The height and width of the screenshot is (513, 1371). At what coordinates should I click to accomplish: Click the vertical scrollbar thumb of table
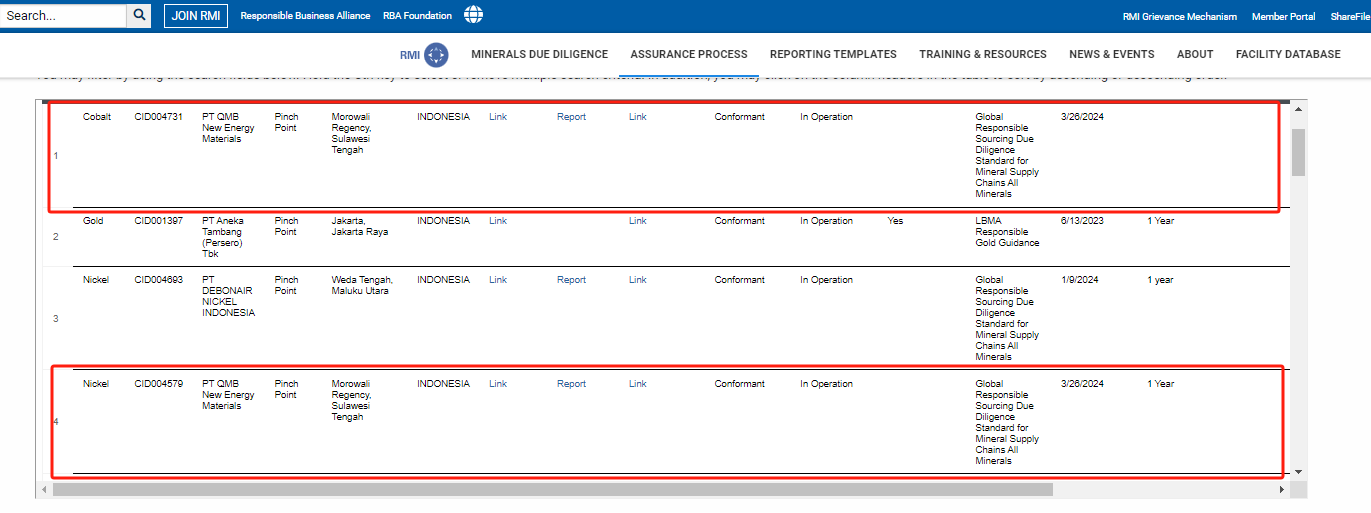[x=1298, y=152]
